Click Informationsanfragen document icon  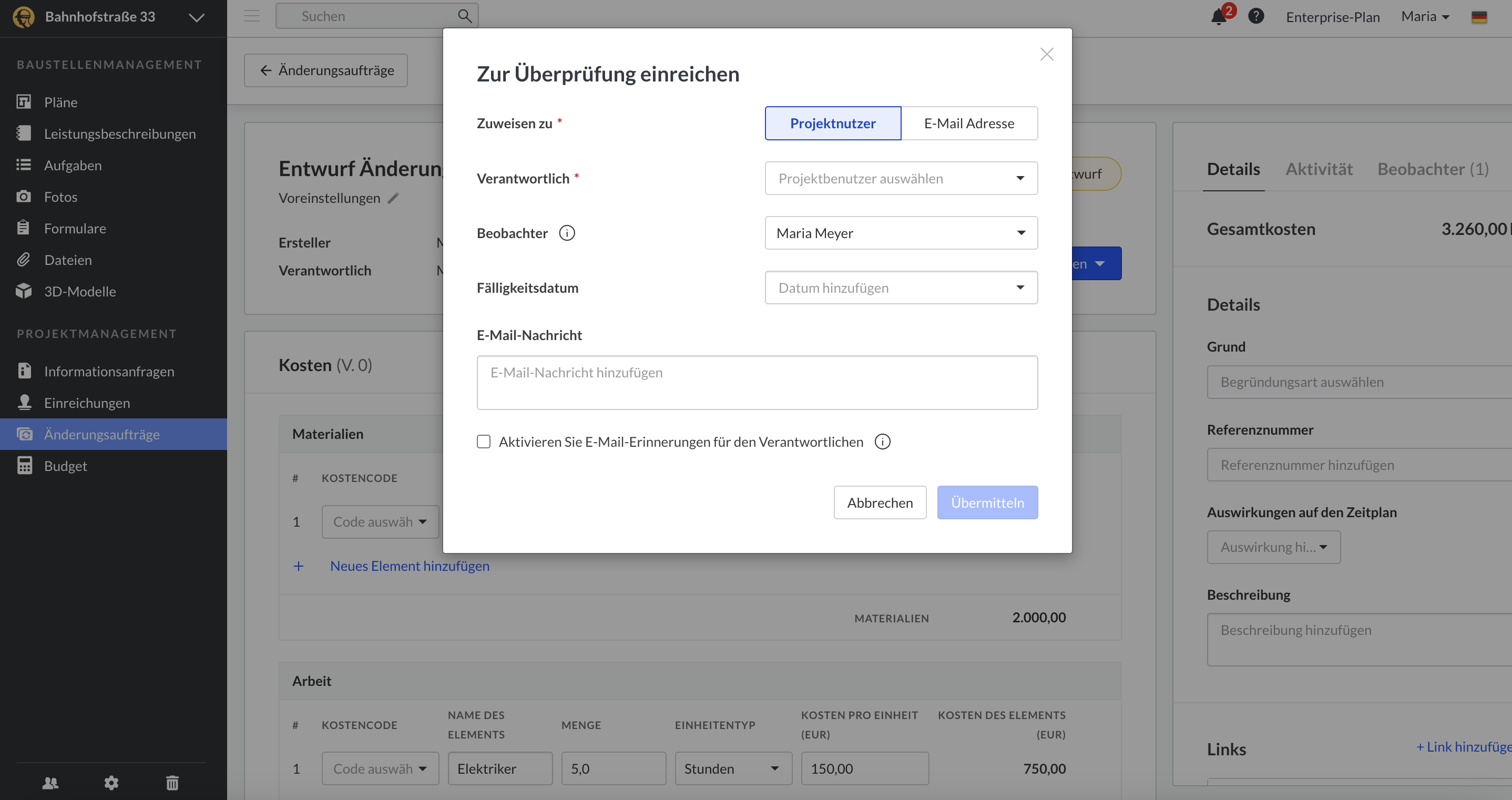click(24, 371)
